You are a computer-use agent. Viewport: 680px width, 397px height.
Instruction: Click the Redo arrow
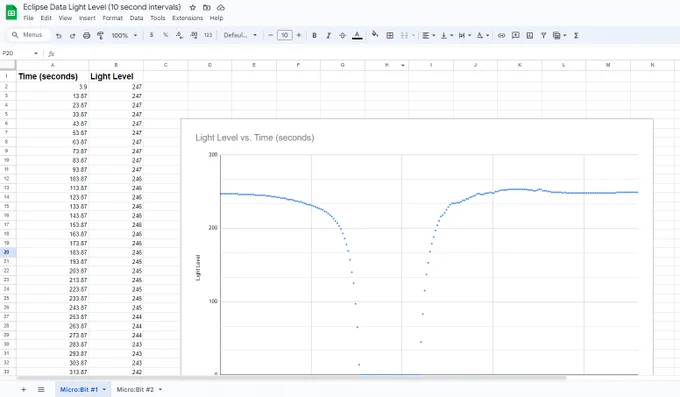72,36
